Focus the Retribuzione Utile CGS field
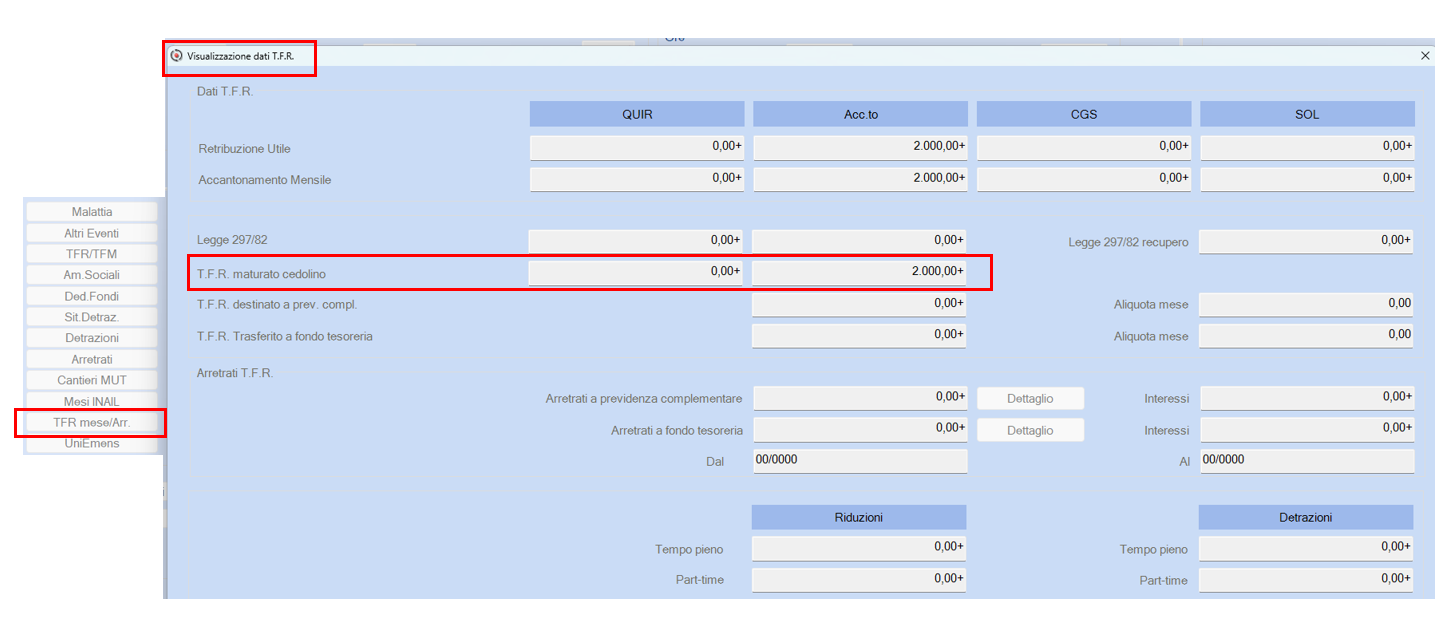 [1084, 147]
